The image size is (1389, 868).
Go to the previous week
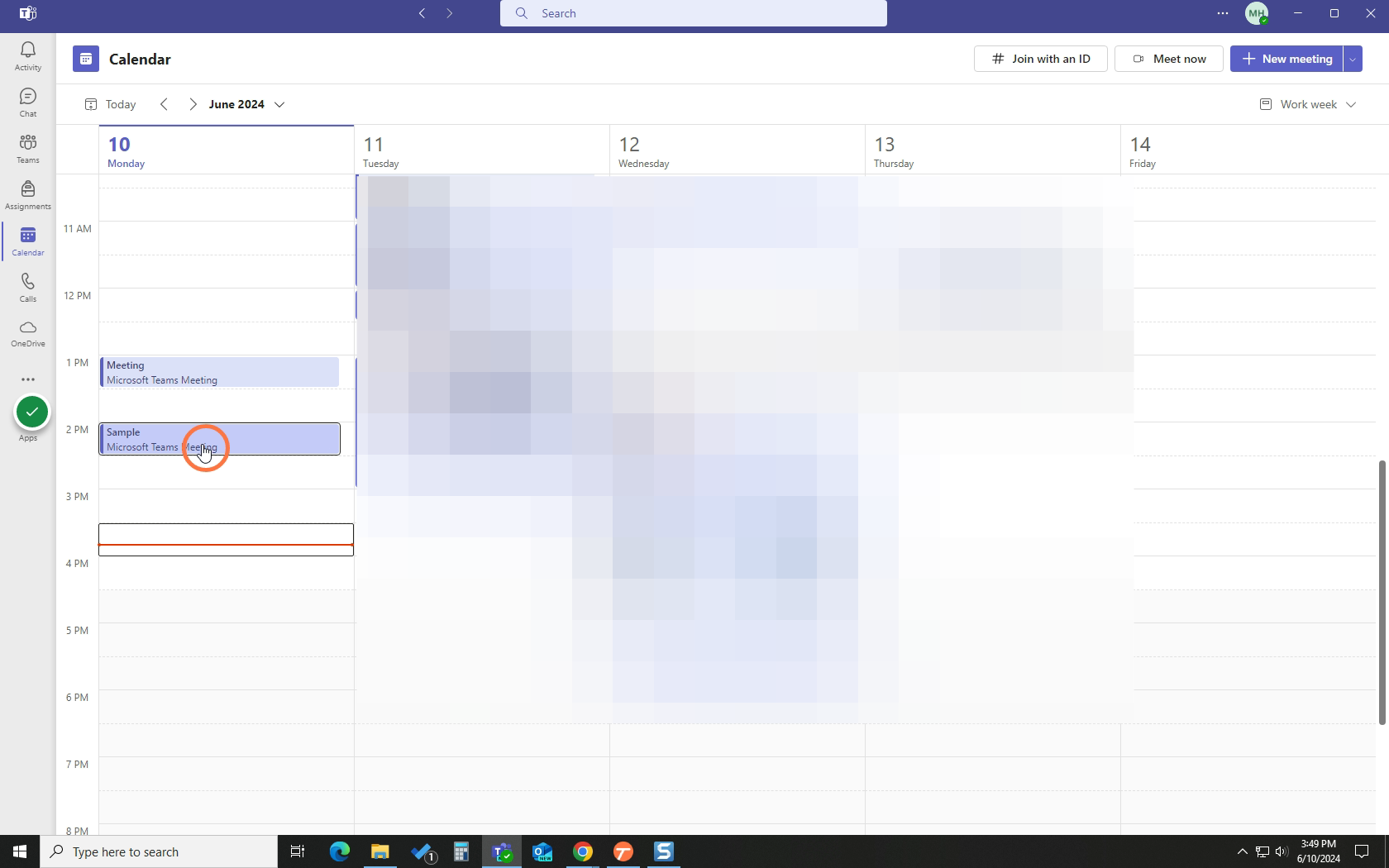pyautogui.click(x=164, y=104)
